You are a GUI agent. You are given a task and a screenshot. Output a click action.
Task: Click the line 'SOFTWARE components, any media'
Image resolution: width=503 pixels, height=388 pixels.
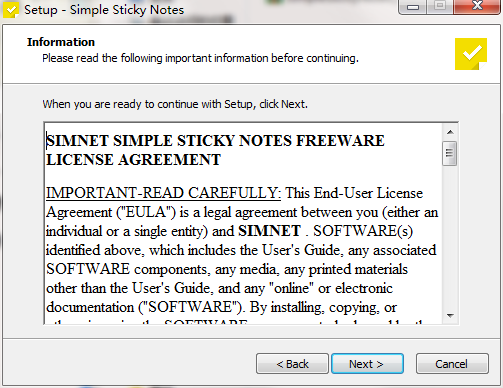point(227,269)
